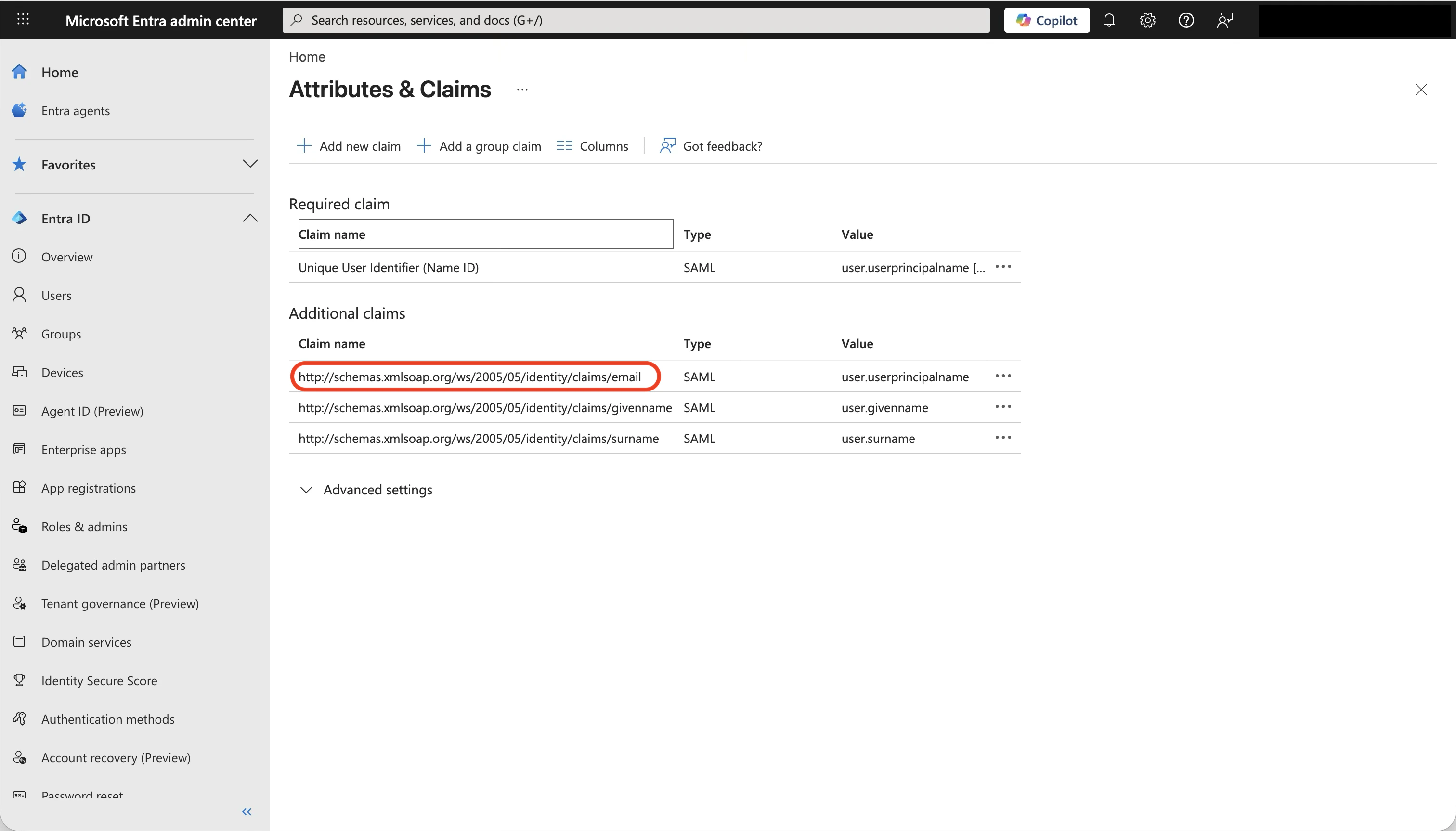This screenshot has height=831, width=1456.
Task: Click the Domain services icon
Action: (x=19, y=641)
